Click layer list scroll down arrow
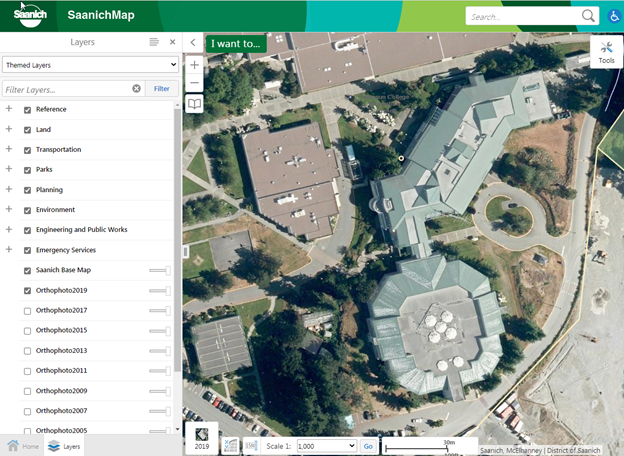Screen dimensions: 624x456 click(x=177, y=429)
